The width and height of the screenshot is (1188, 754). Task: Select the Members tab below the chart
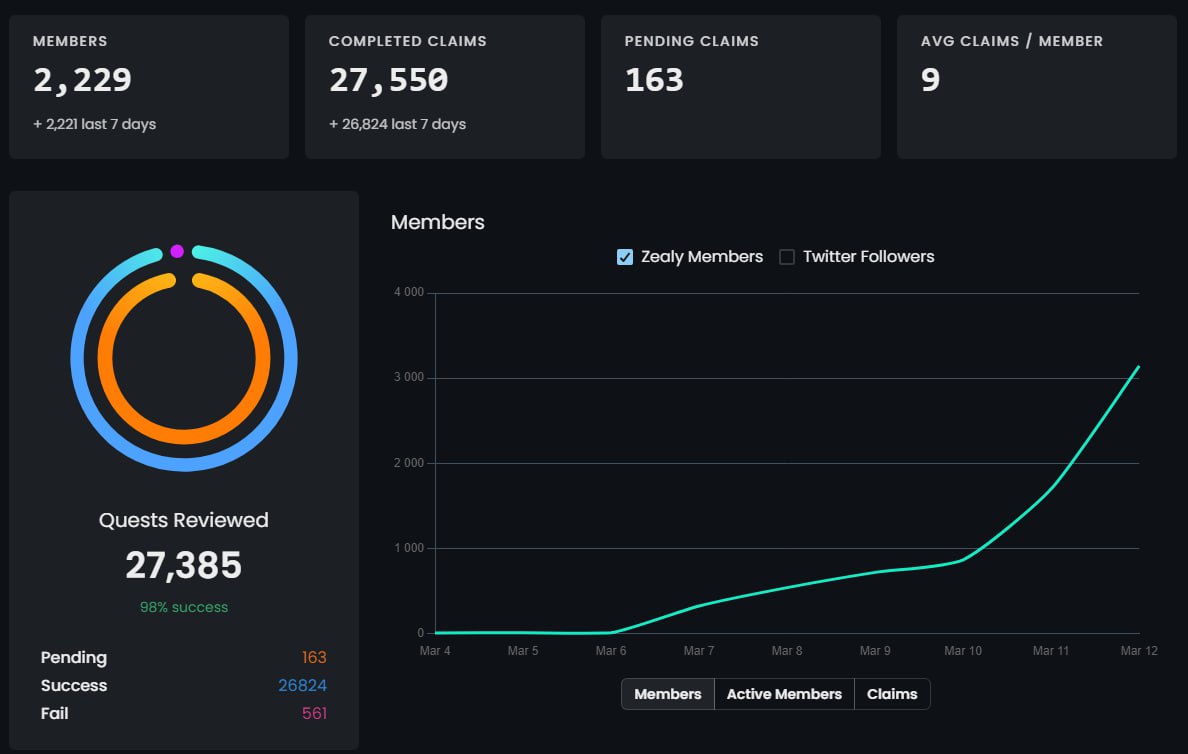coord(667,694)
